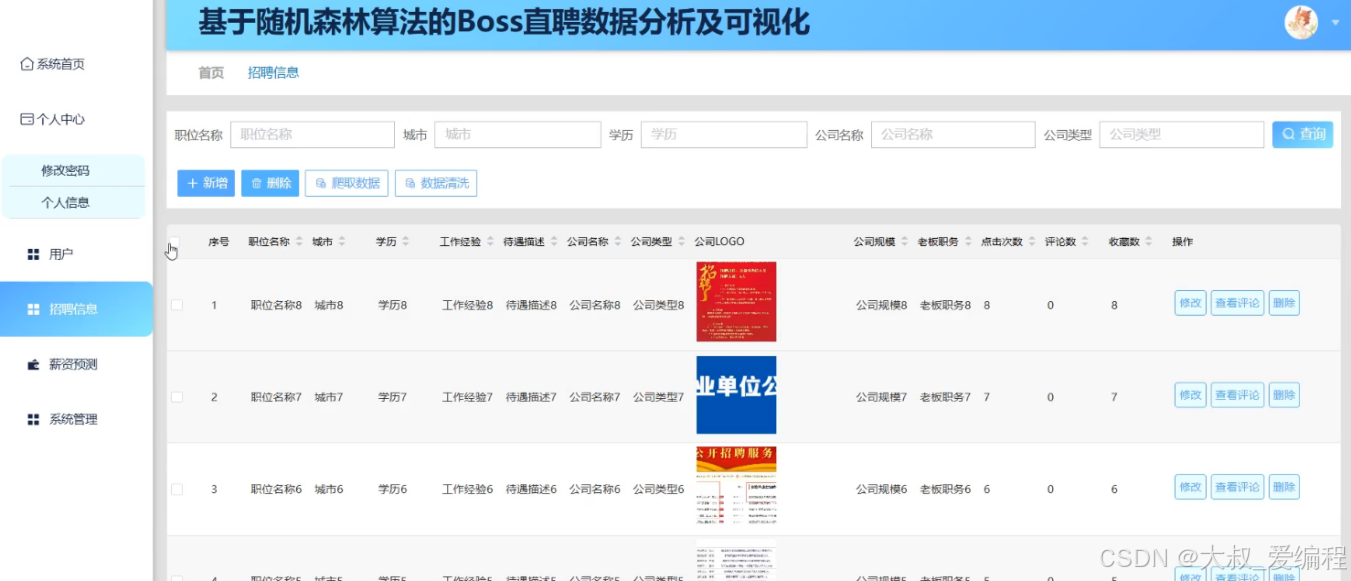Focus the 公司类型 search field
Screen dimensions: 1351x581
[1182, 134]
